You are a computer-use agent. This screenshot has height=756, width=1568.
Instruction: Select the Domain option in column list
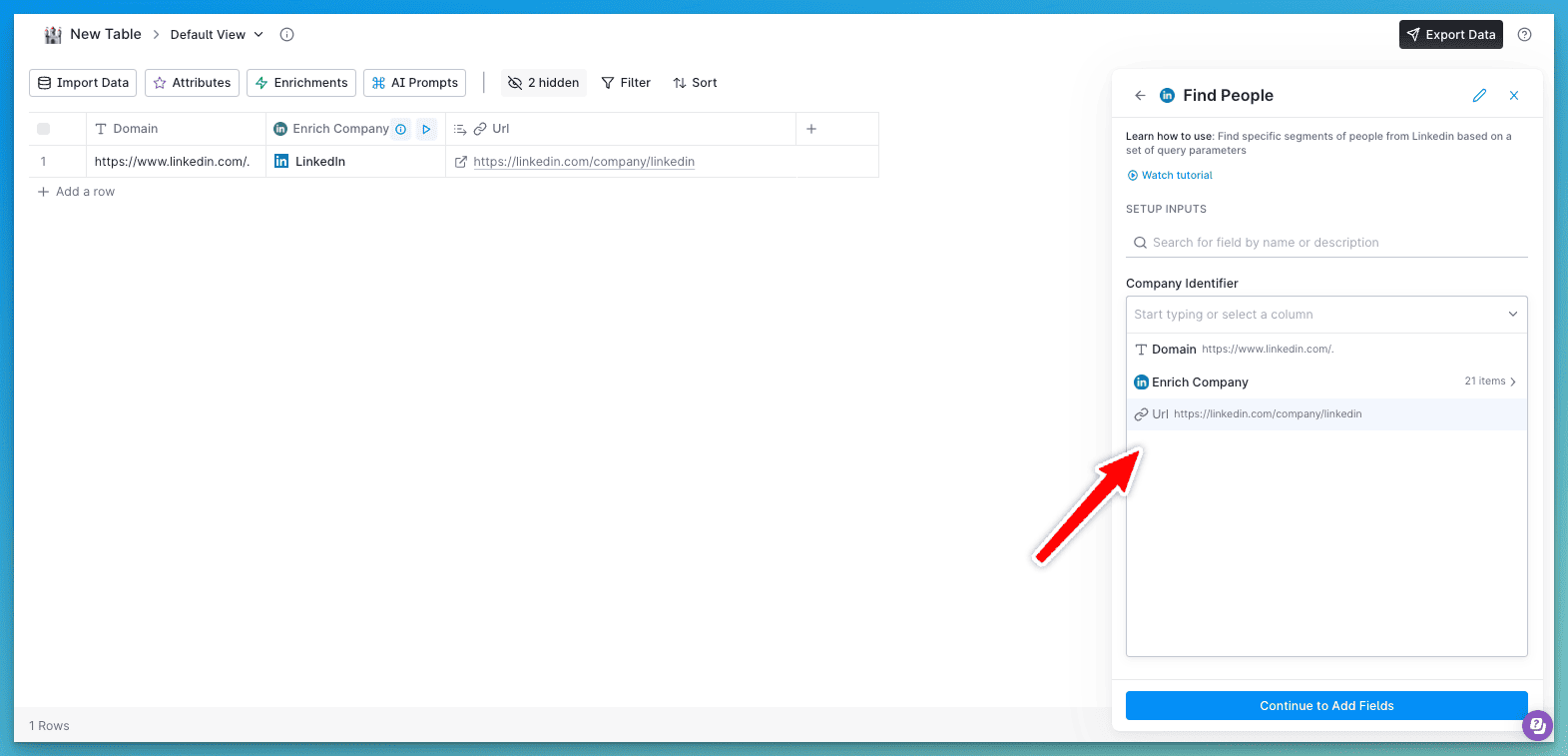click(1174, 350)
